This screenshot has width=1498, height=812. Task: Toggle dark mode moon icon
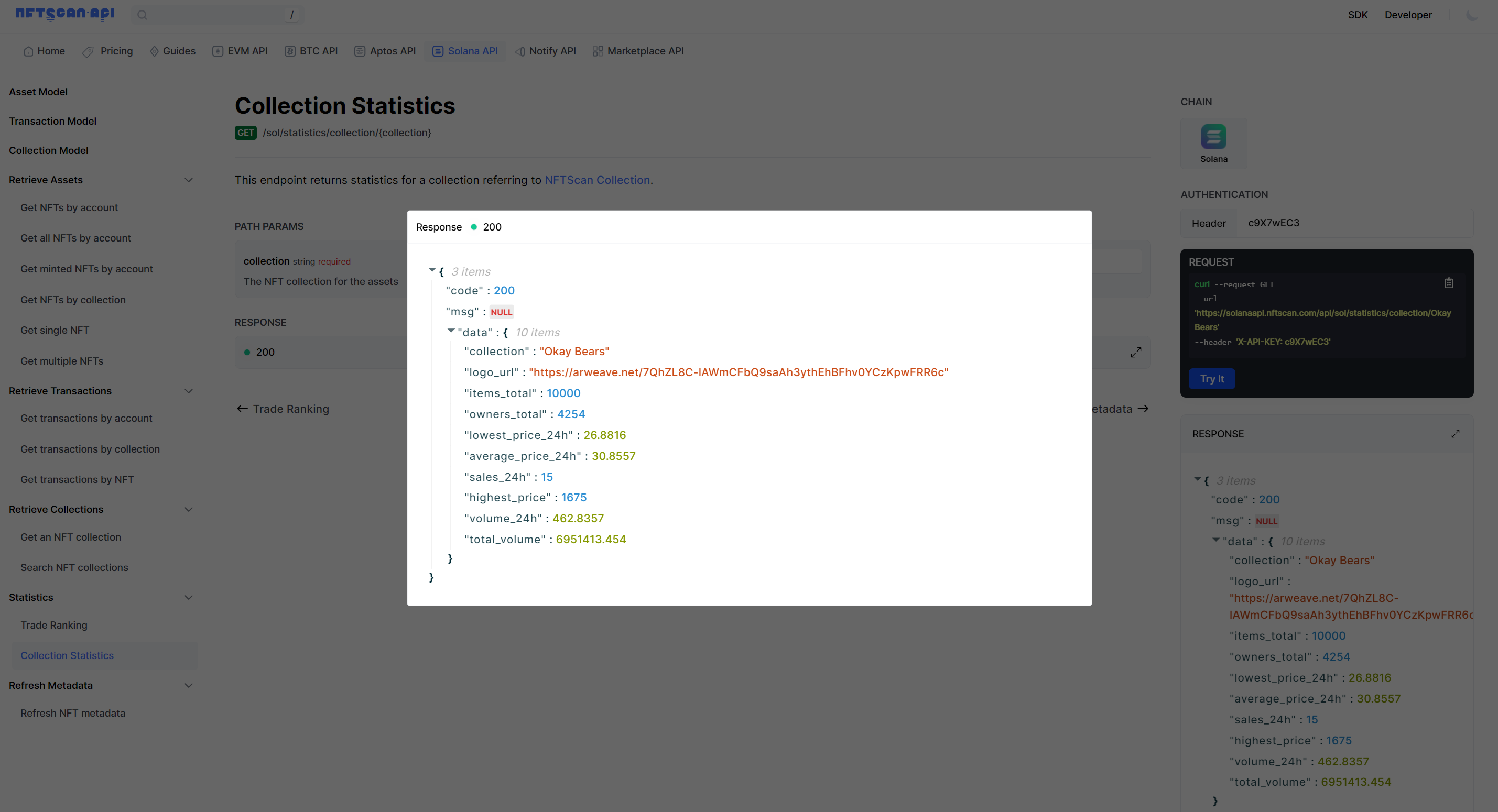(1472, 15)
